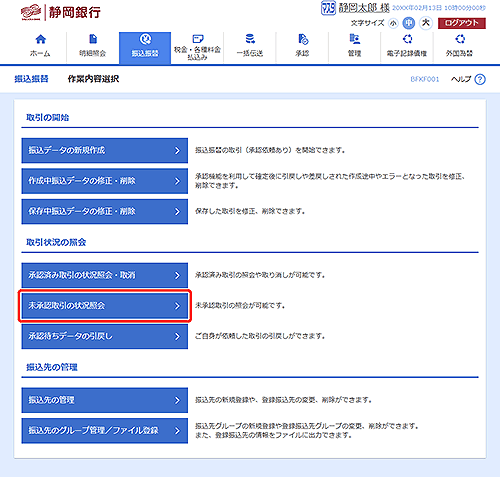Open 保存中振込データの修正・削除

105,212
